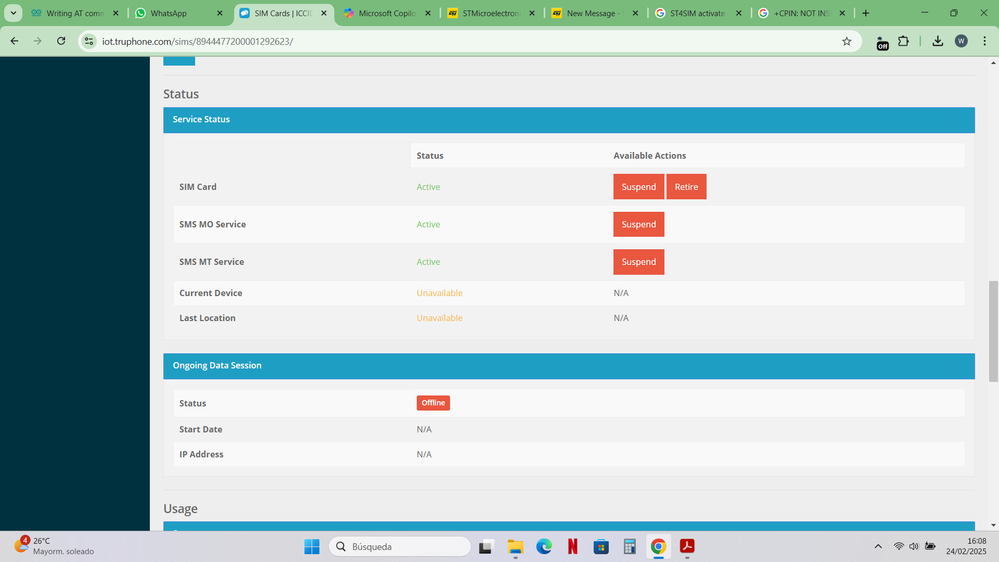Suspend the SIM Card

click(638, 187)
